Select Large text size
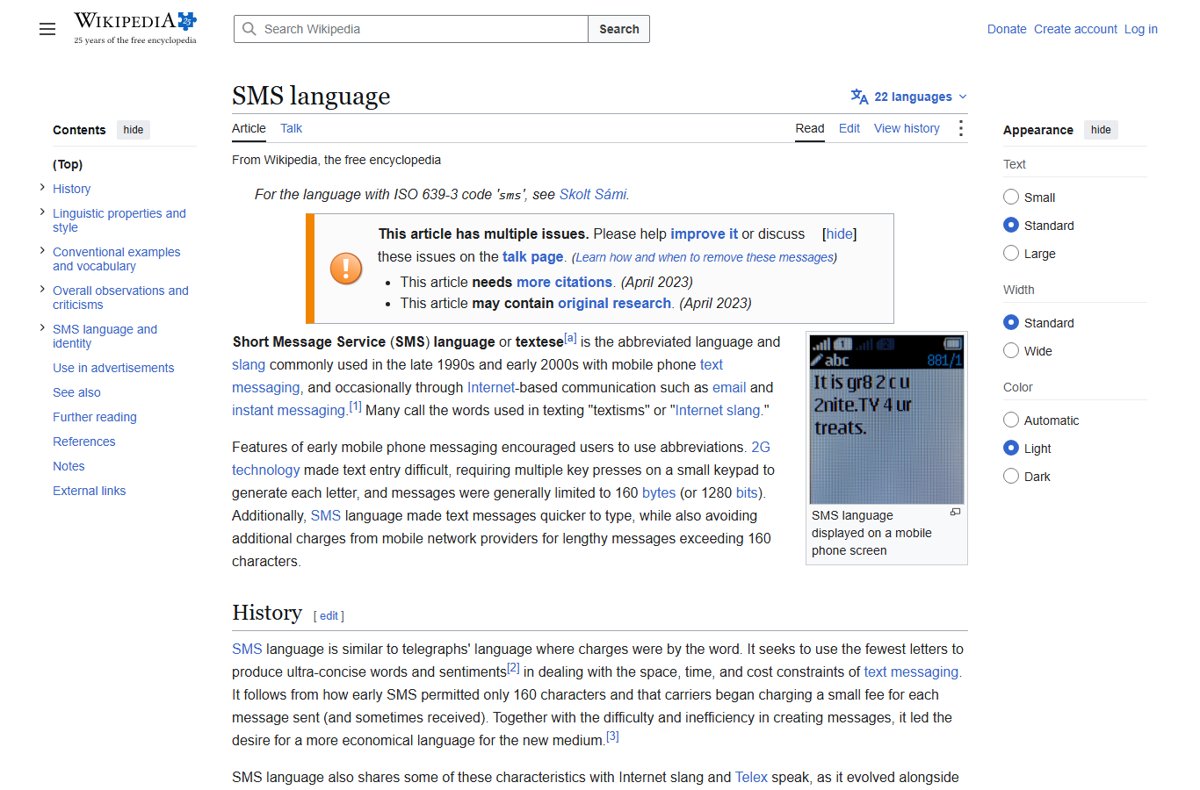 click(x=1011, y=253)
